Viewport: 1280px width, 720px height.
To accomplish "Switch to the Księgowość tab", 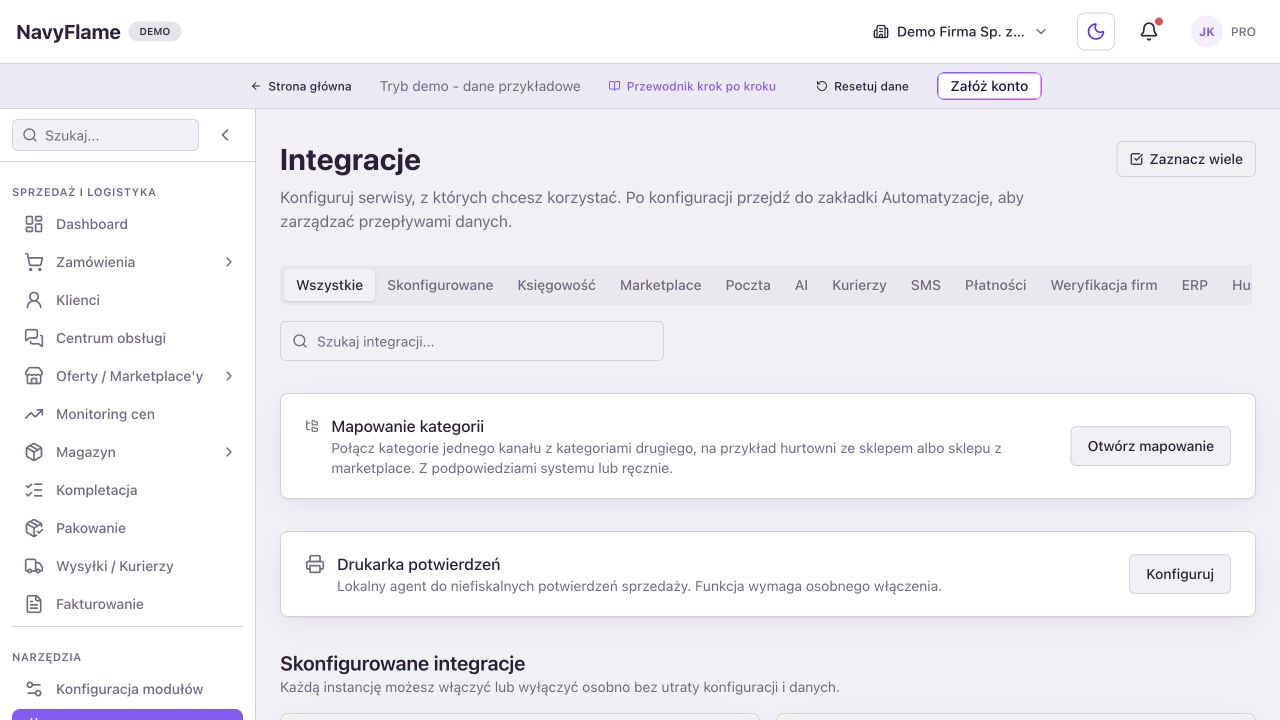I will pyautogui.click(x=557, y=285).
